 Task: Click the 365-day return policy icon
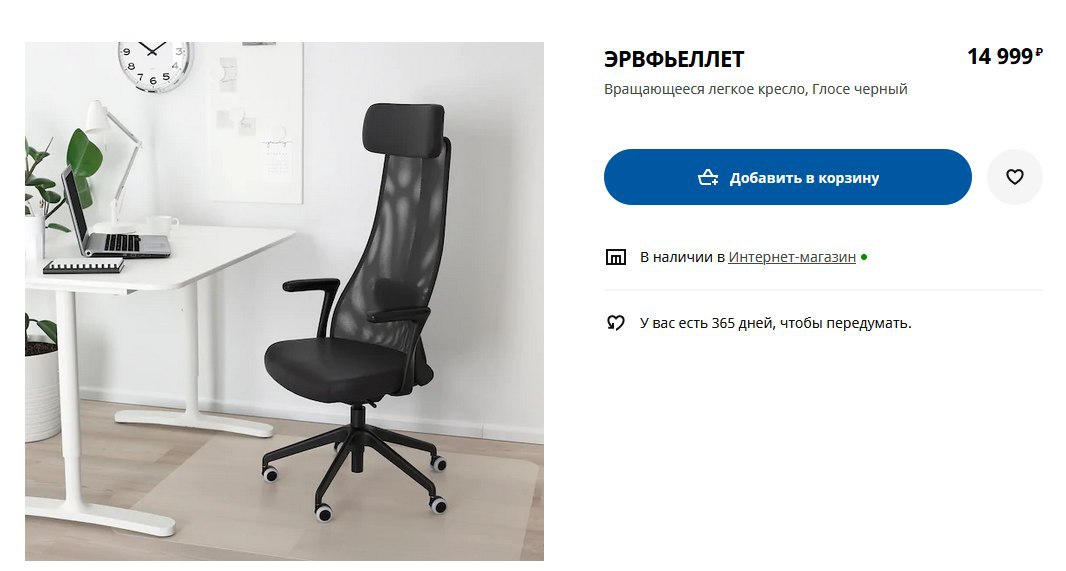click(615, 323)
